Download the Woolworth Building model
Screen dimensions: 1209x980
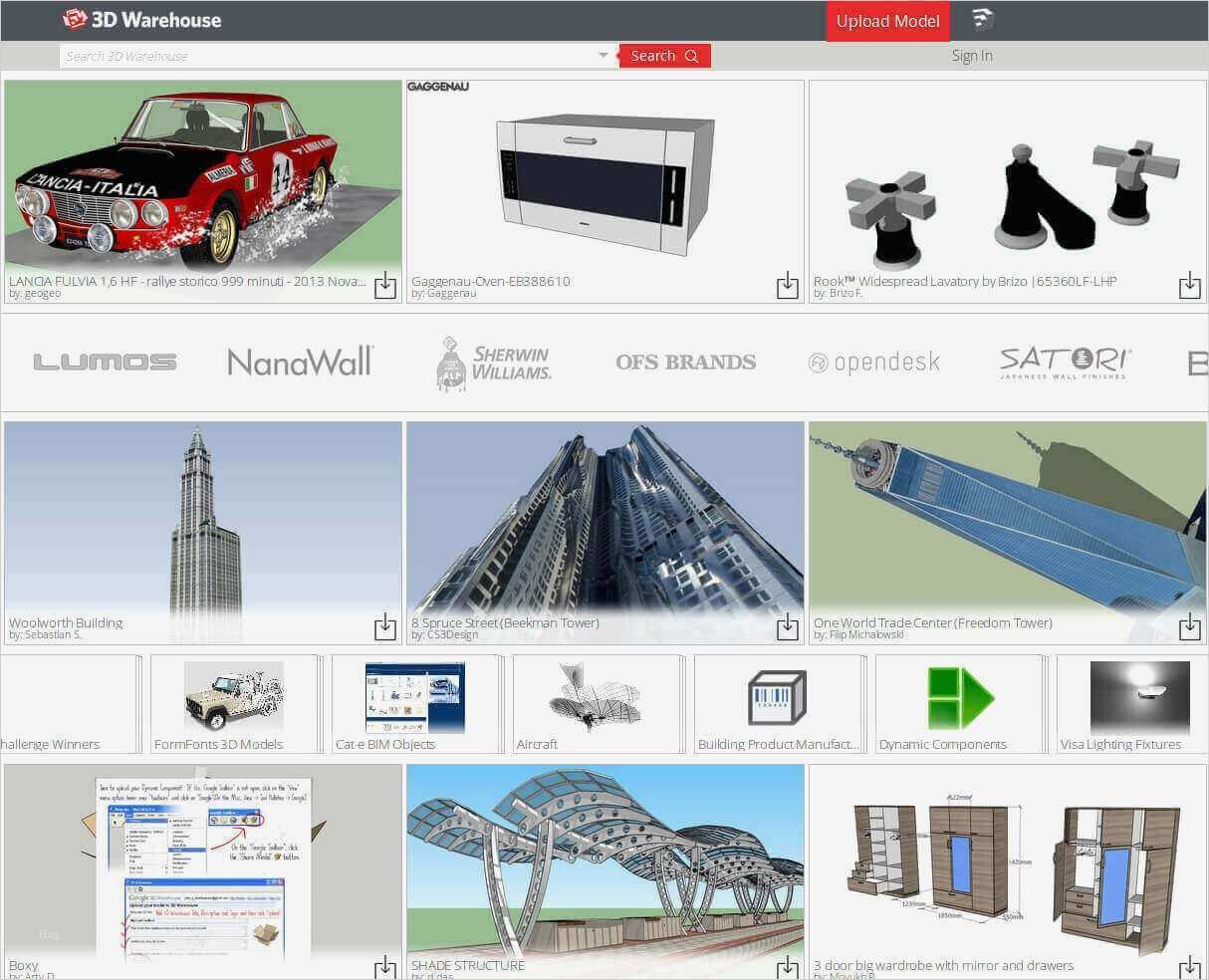pos(385,626)
